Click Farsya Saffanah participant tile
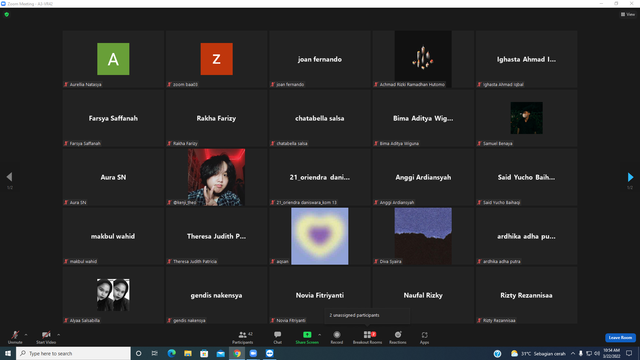This screenshot has width=640, height=360. tap(113, 118)
